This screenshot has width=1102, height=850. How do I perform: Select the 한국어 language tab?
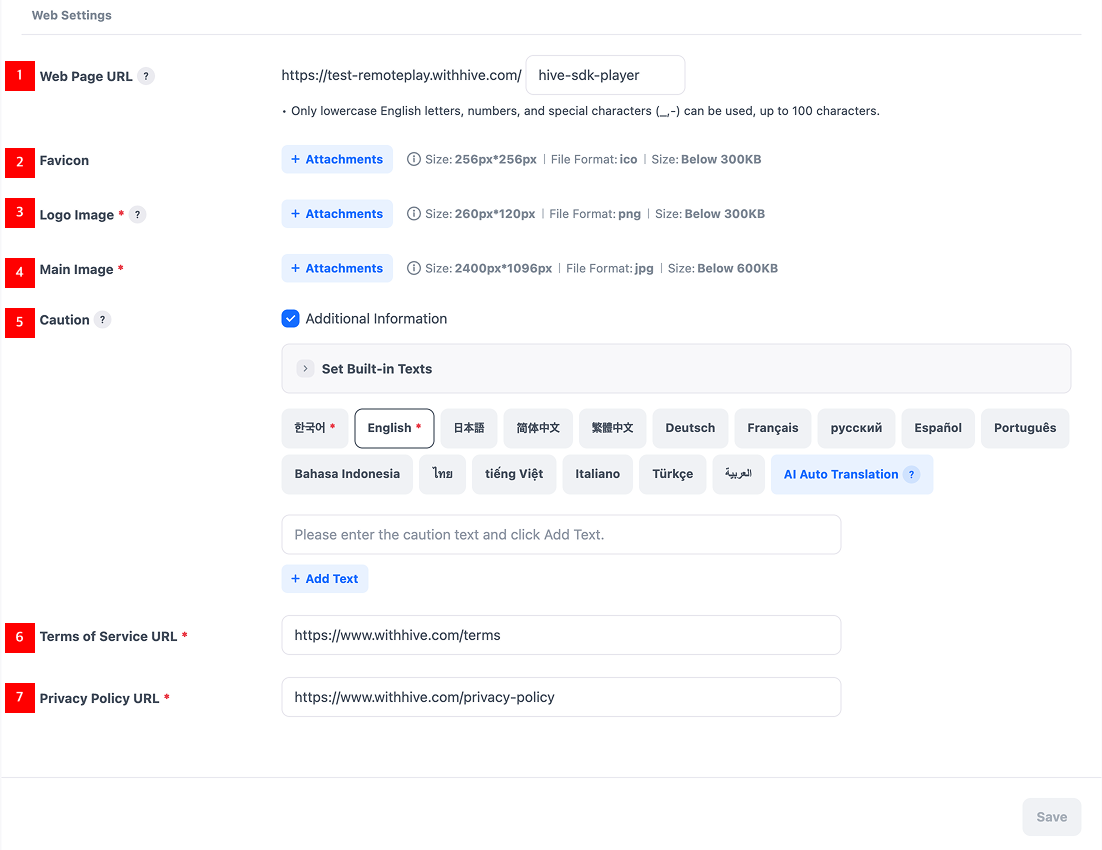(315, 428)
